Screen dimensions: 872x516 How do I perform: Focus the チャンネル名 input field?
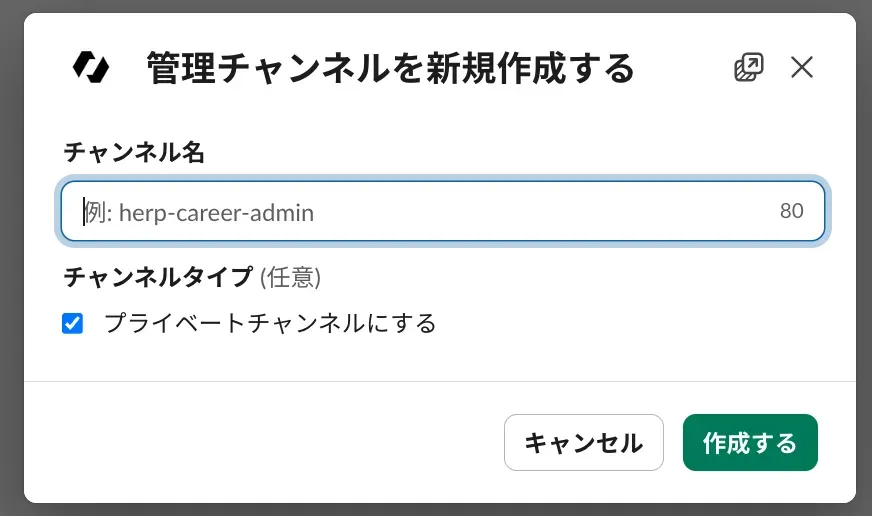tap(442, 211)
